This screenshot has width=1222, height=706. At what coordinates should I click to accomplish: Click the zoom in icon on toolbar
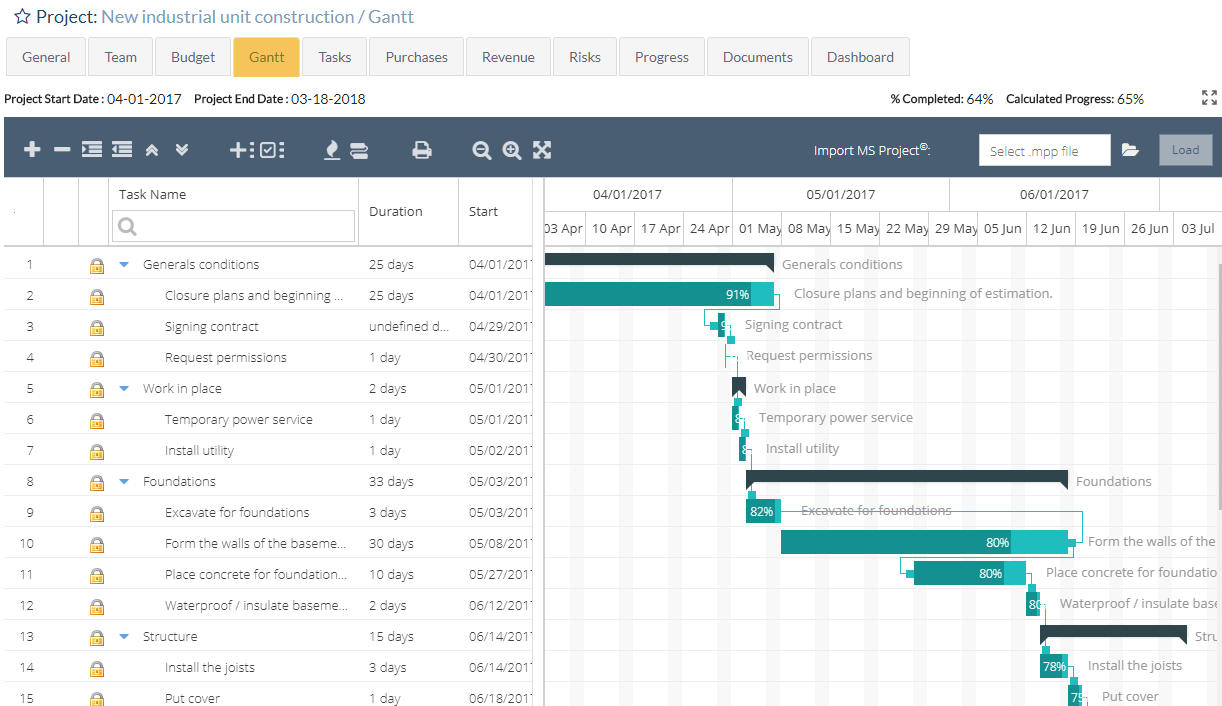coord(511,149)
